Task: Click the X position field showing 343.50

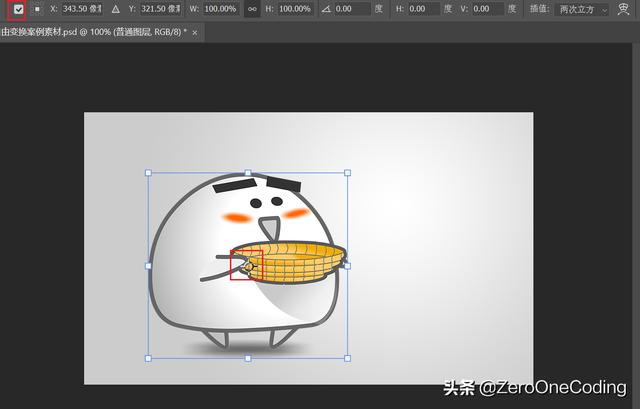Action: click(81, 9)
